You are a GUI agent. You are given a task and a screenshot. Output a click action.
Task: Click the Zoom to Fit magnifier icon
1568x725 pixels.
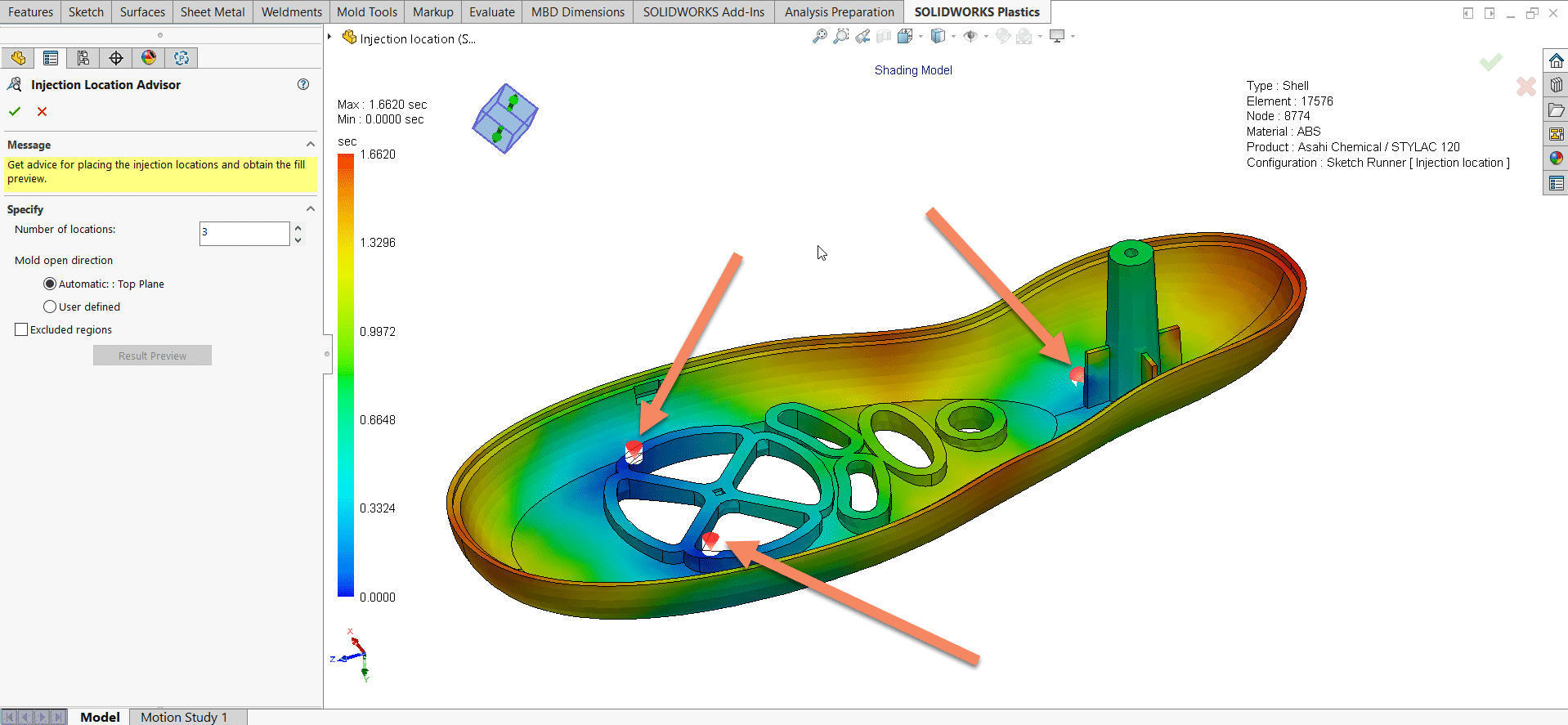pos(819,37)
